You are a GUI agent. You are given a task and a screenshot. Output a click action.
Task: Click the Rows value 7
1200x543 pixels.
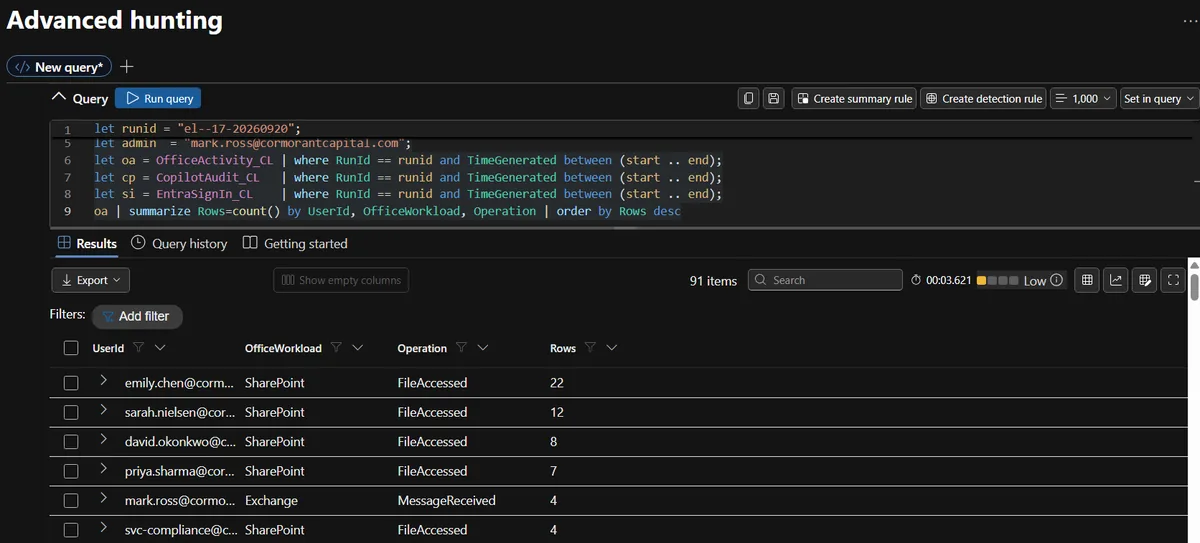pyautogui.click(x=554, y=471)
